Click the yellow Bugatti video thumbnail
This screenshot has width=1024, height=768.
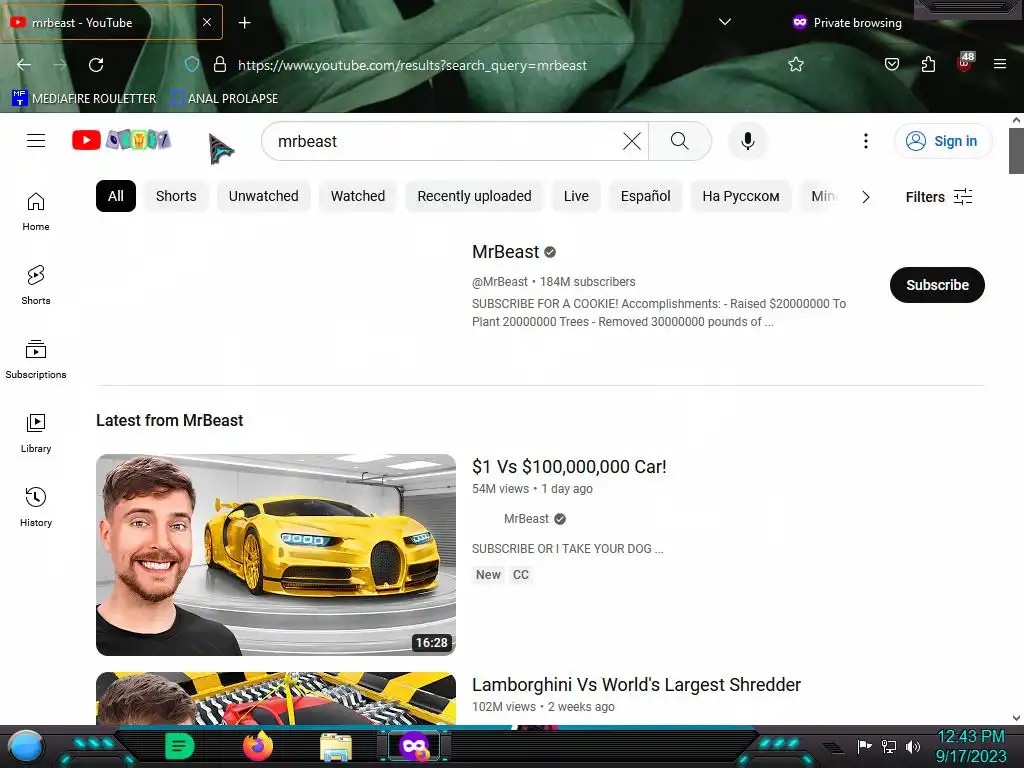tap(276, 554)
